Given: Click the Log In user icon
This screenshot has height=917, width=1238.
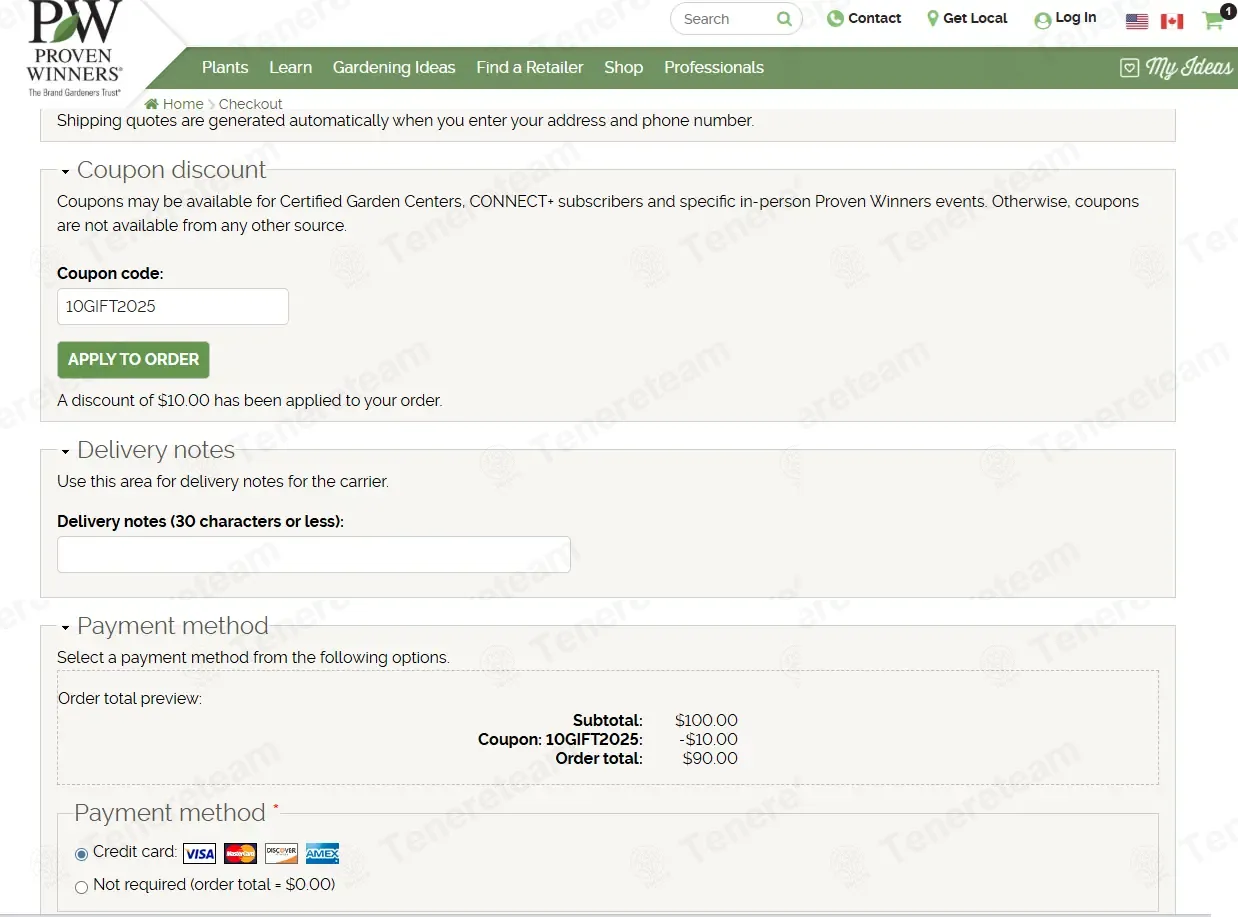Looking at the screenshot, I should [x=1043, y=20].
